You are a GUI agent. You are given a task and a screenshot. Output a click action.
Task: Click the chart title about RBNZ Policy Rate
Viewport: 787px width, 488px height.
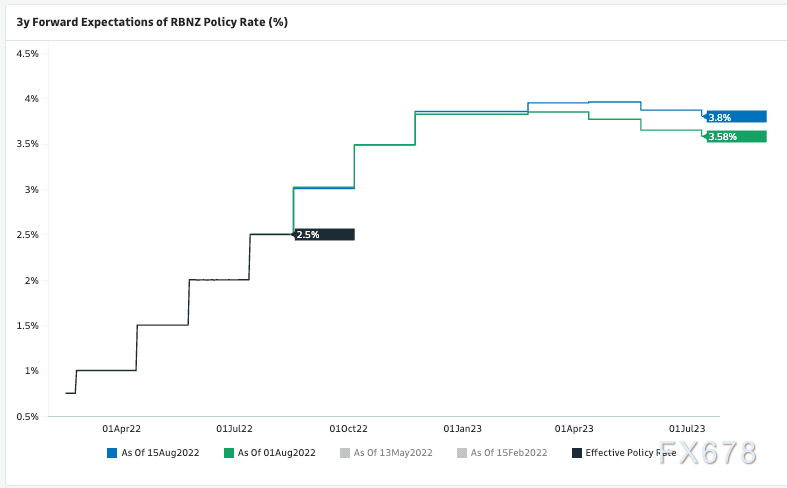(152, 21)
